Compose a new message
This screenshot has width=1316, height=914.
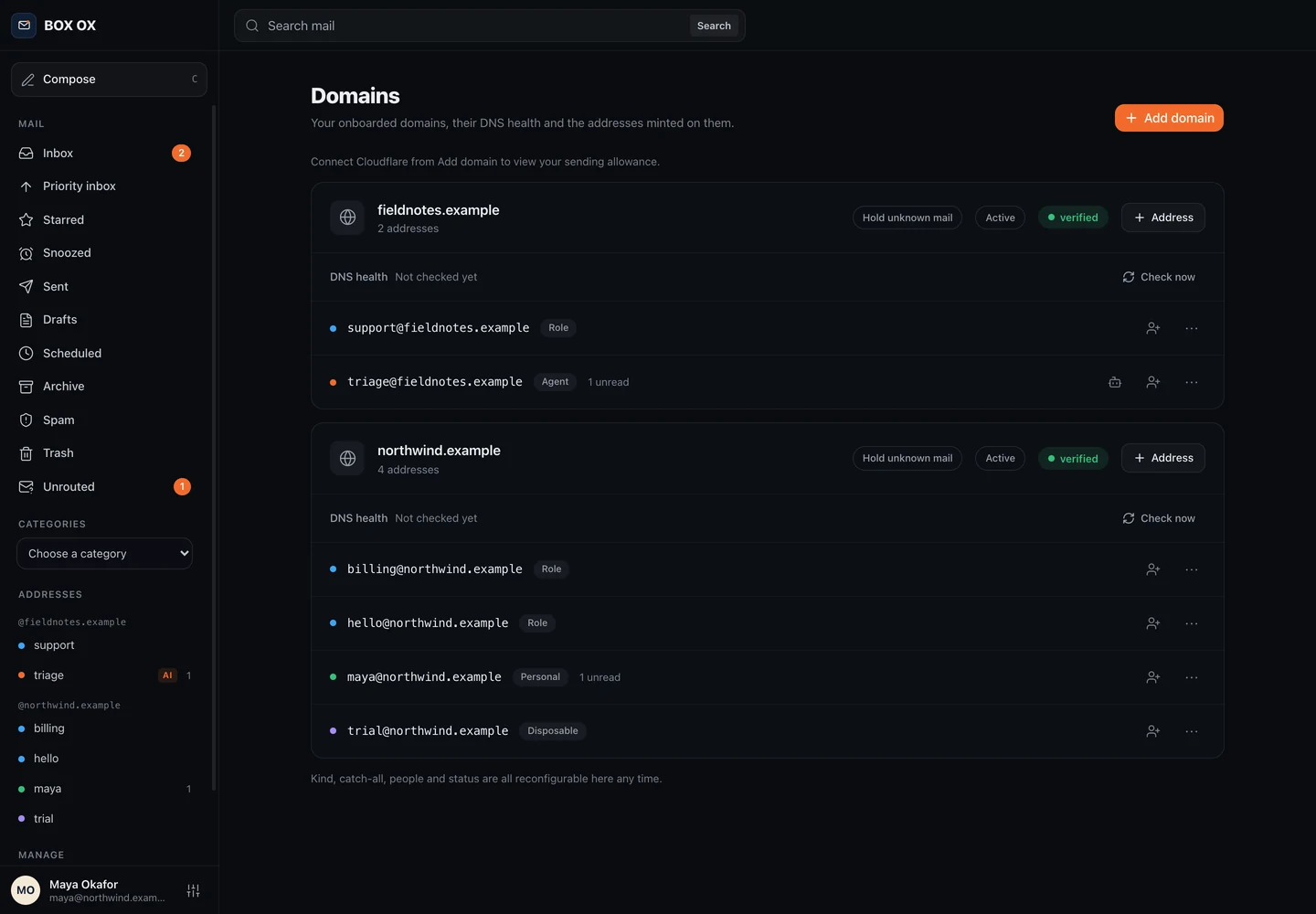(109, 80)
